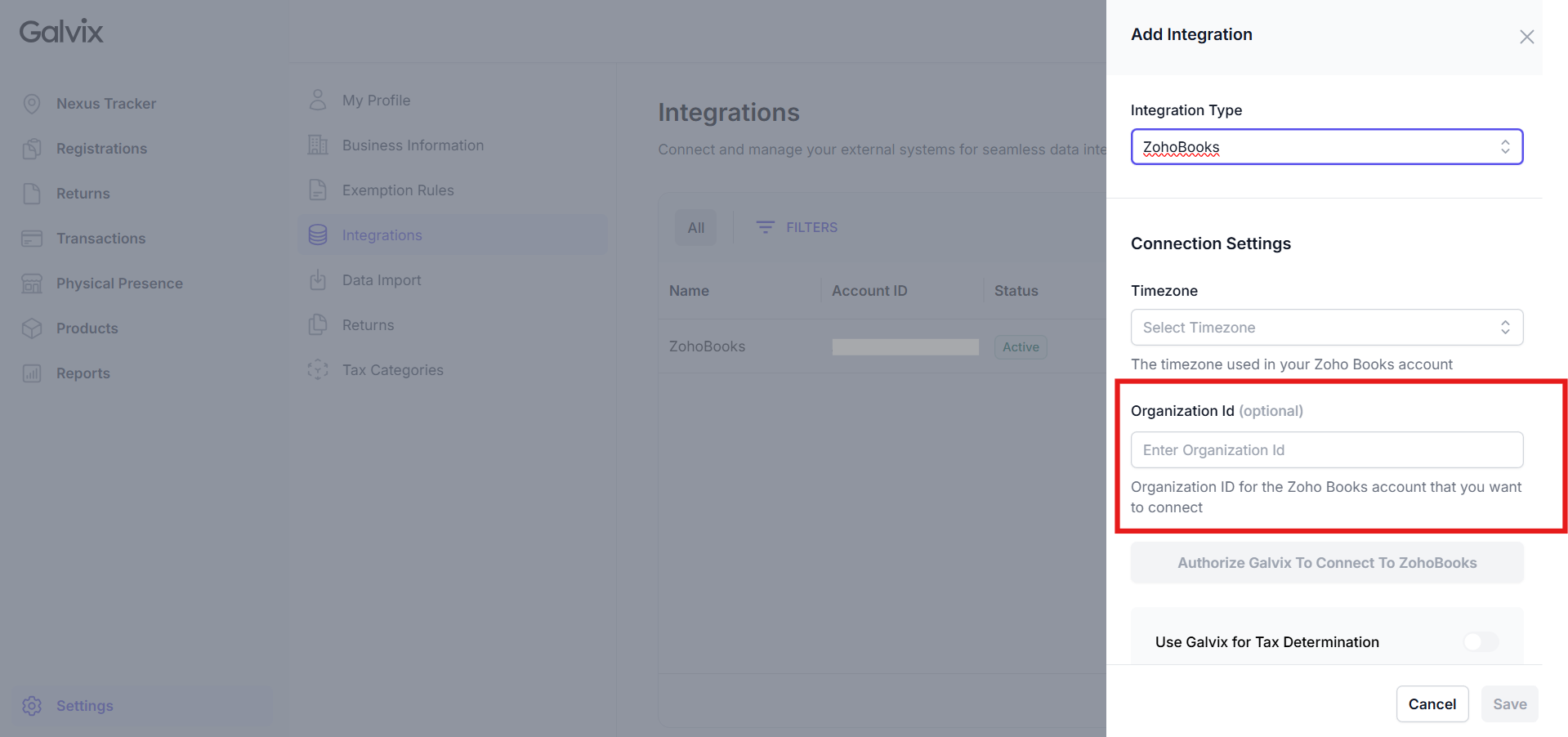Select the All filter tab
1568x737 pixels.
[x=695, y=228]
